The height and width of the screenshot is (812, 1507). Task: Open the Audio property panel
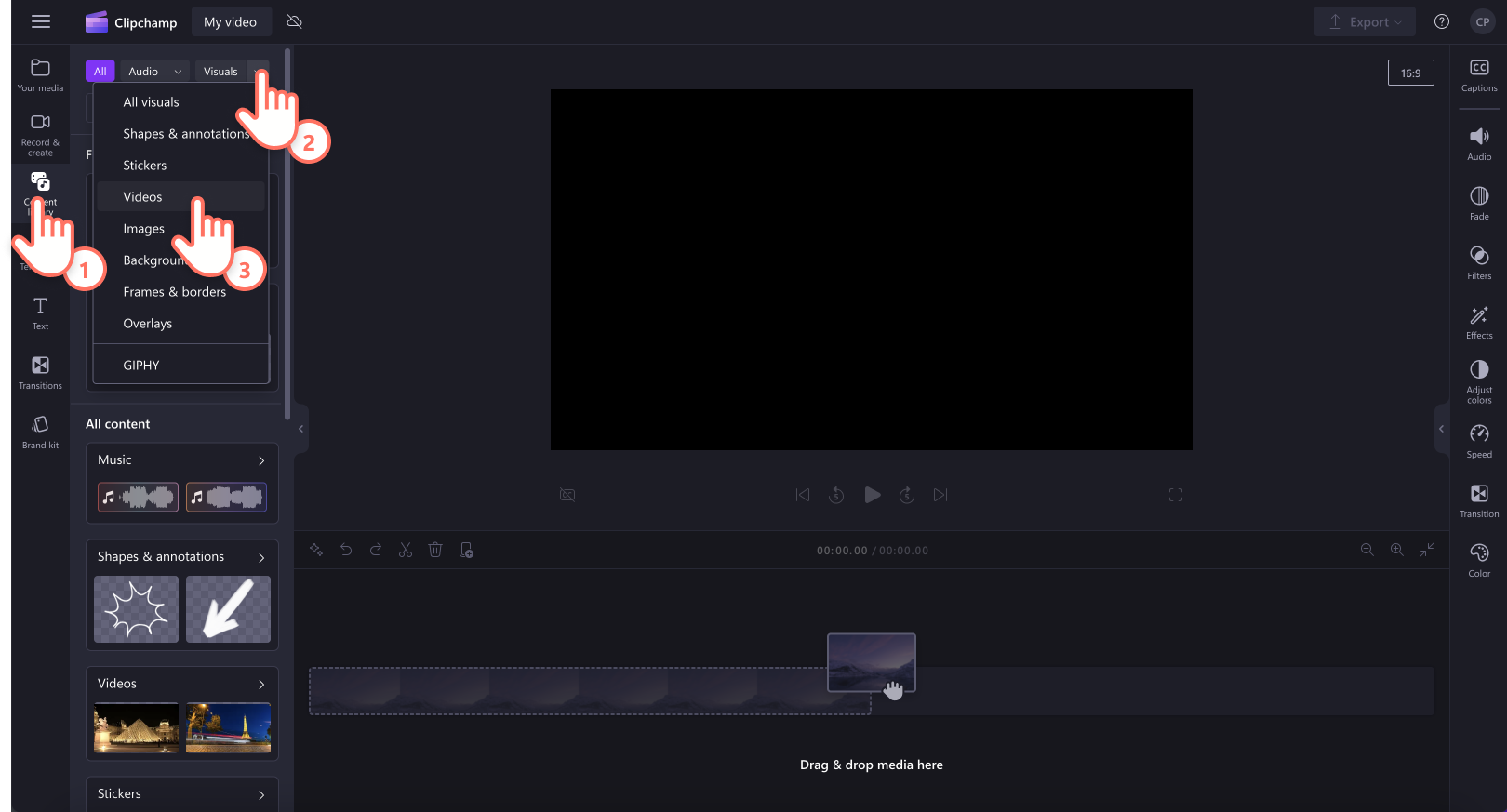[1479, 144]
